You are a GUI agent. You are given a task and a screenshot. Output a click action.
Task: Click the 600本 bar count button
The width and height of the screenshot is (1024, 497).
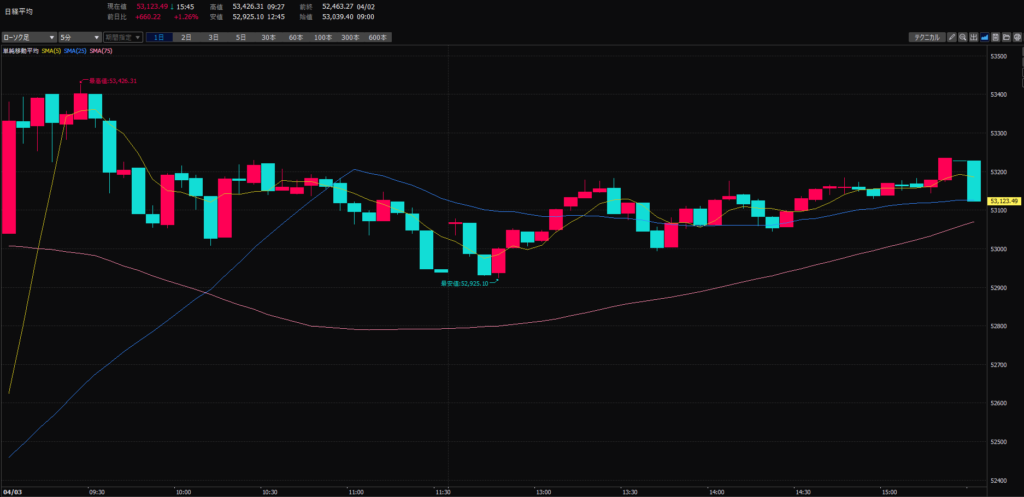(377, 37)
